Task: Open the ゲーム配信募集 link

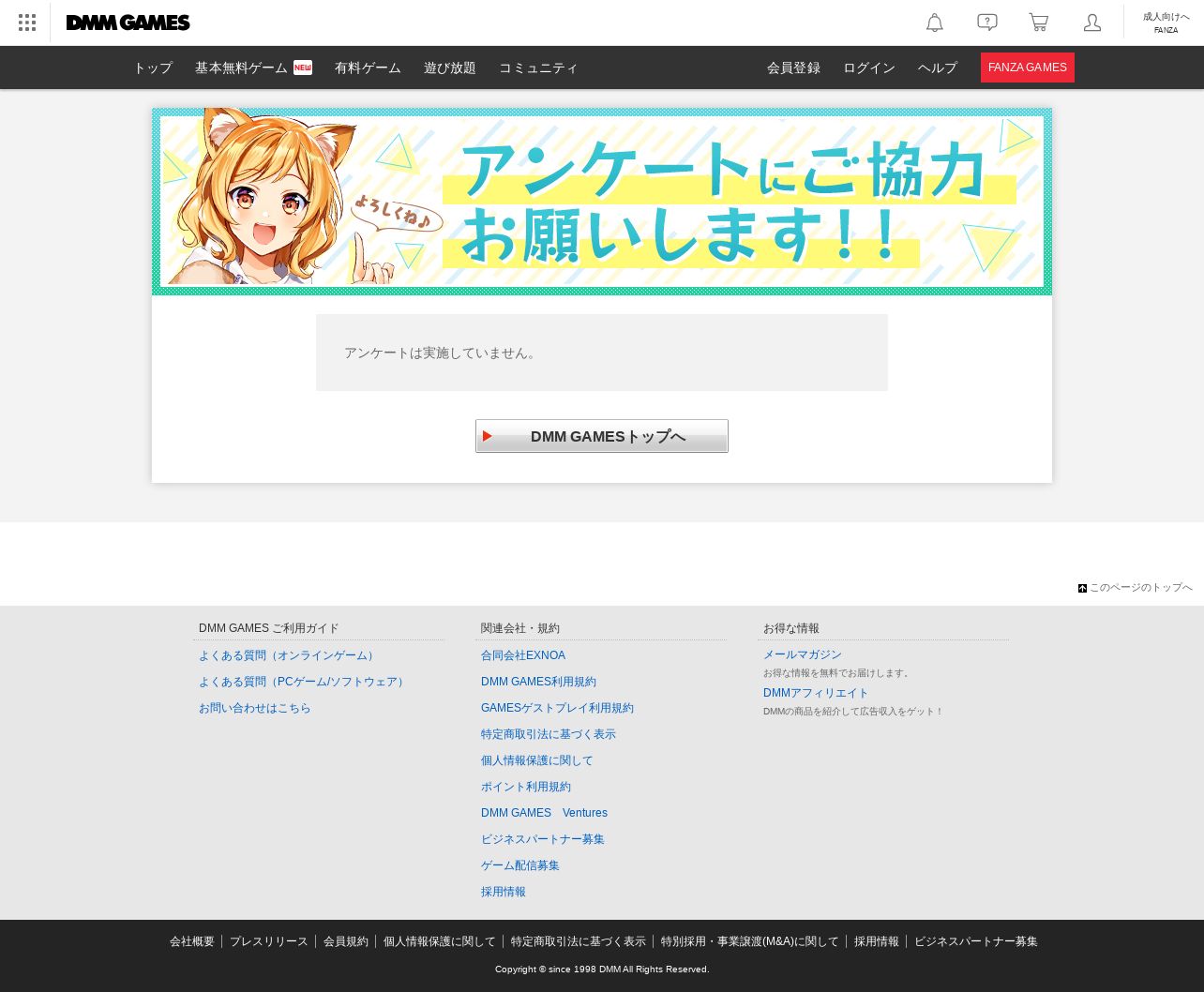Action: [x=520, y=865]
